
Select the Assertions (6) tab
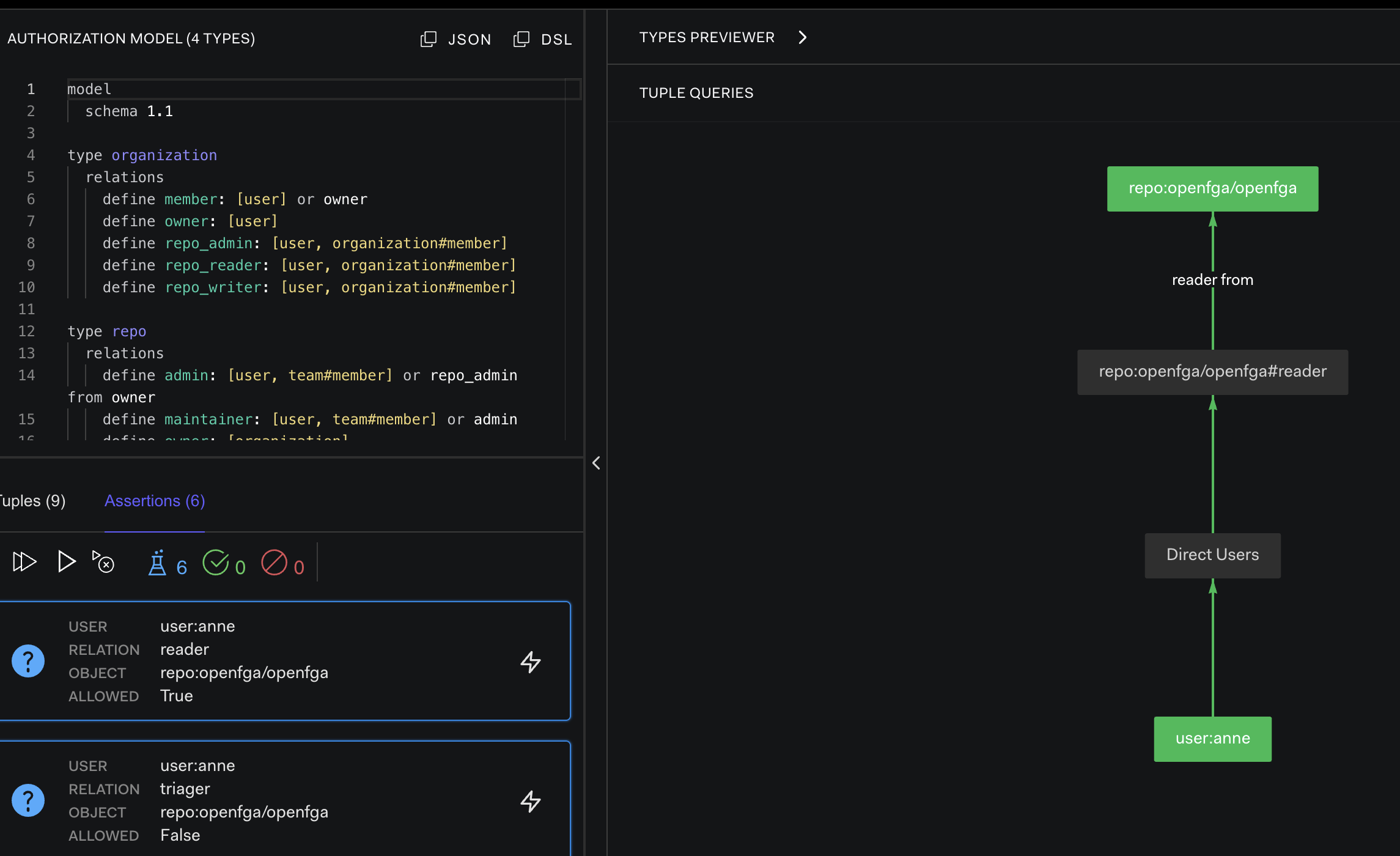[155, 501]
